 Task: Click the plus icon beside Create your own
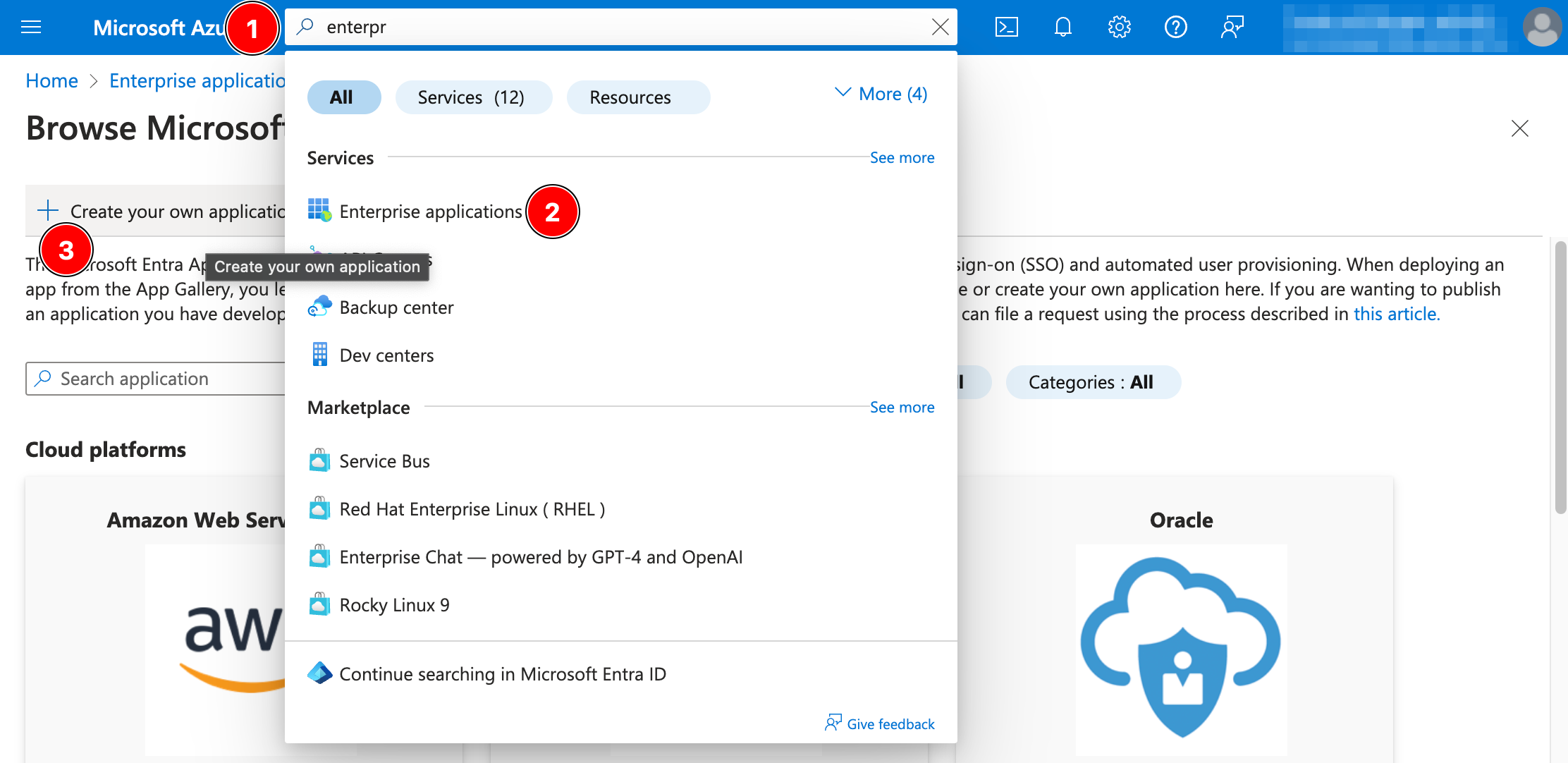tap(48, 210)
